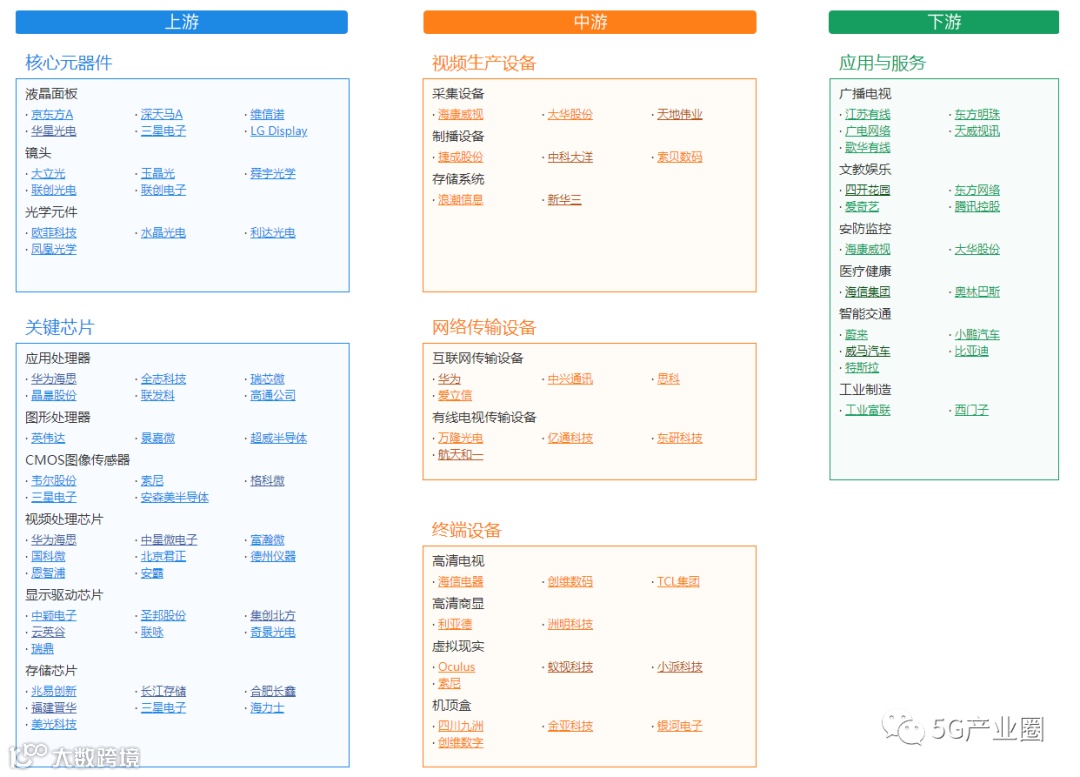The image size is (1080, 777).
Task: Open the 华为 link under 互联网传输设备
Action: click(x=449, y=379)
